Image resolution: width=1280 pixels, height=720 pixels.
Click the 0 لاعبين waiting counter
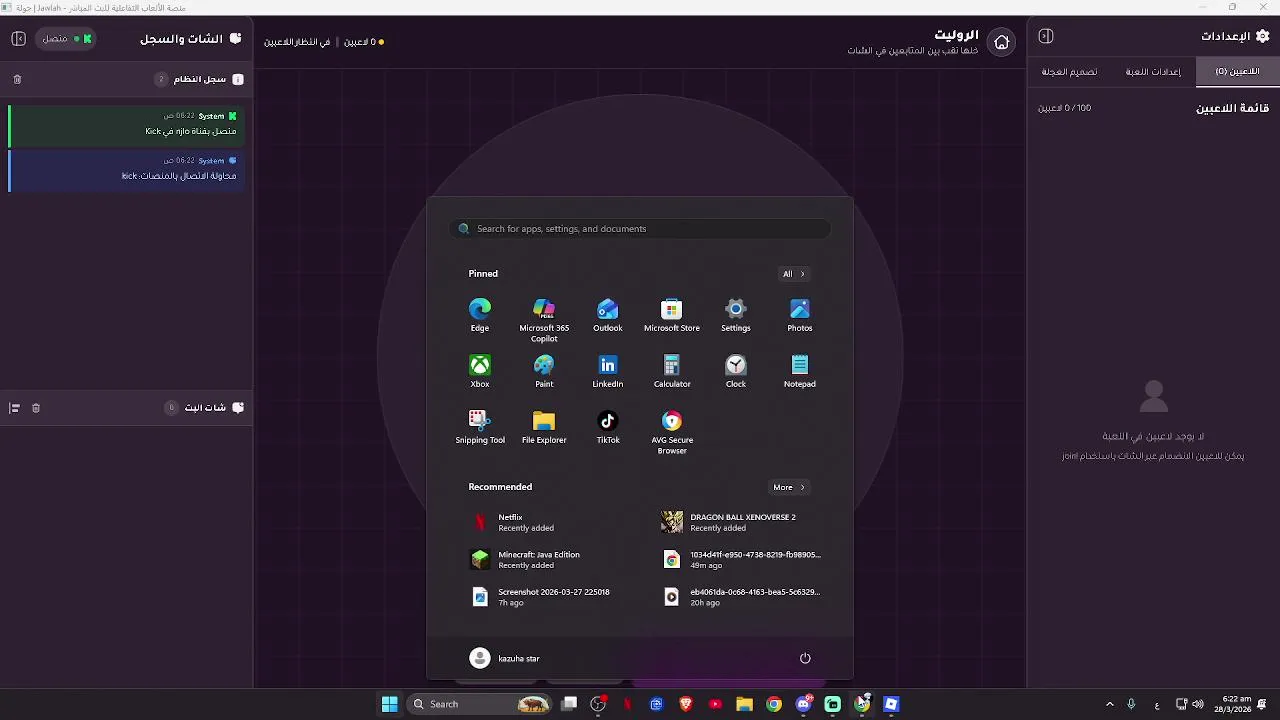[x=364, y=42]
